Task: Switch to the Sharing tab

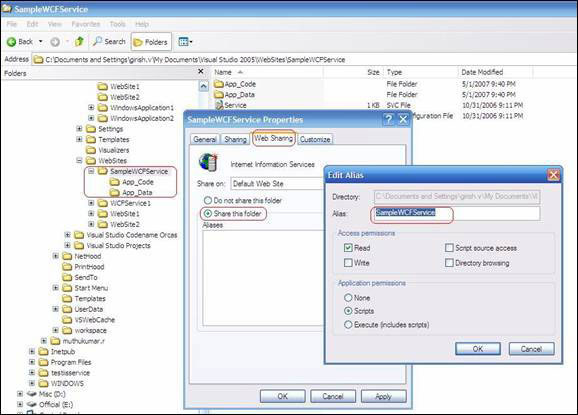Action: pyautogui.click(x=236, y=139)
